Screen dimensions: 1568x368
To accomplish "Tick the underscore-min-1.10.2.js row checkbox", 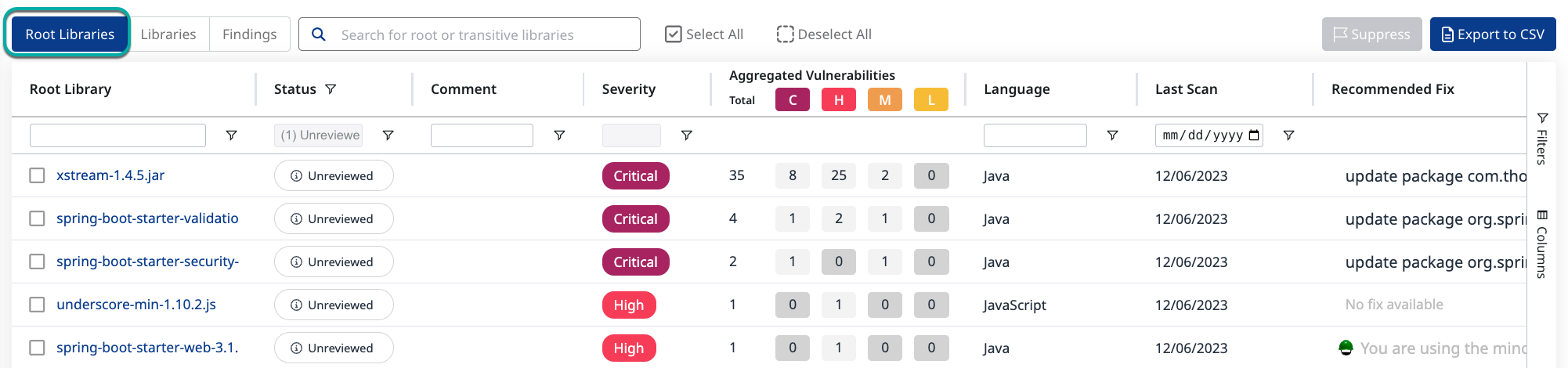I will 37,305.
